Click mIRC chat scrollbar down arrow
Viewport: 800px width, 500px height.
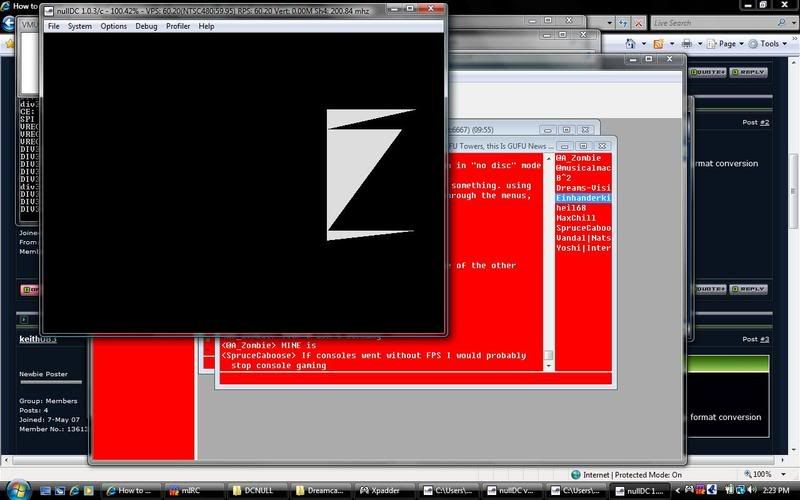click(x=548, y=366)
